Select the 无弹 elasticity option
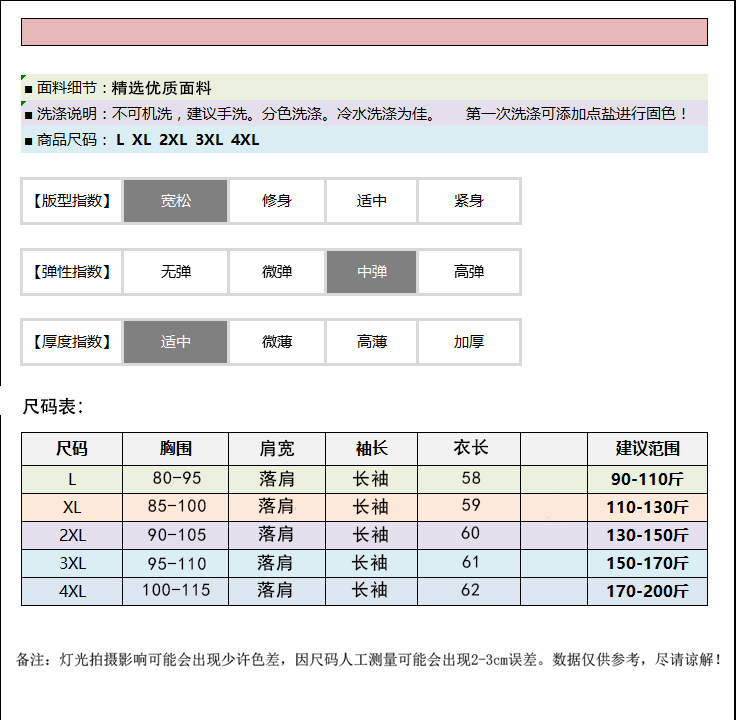Image resolution: width=736 pixels, height=720 pixels. tap(176, 272)
